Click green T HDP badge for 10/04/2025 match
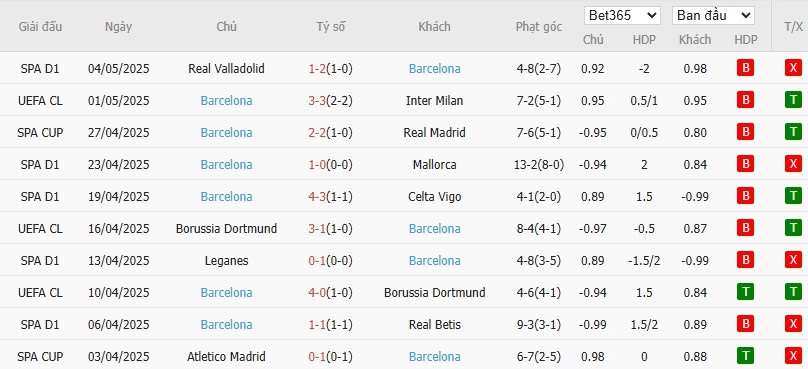 (745, 292)
